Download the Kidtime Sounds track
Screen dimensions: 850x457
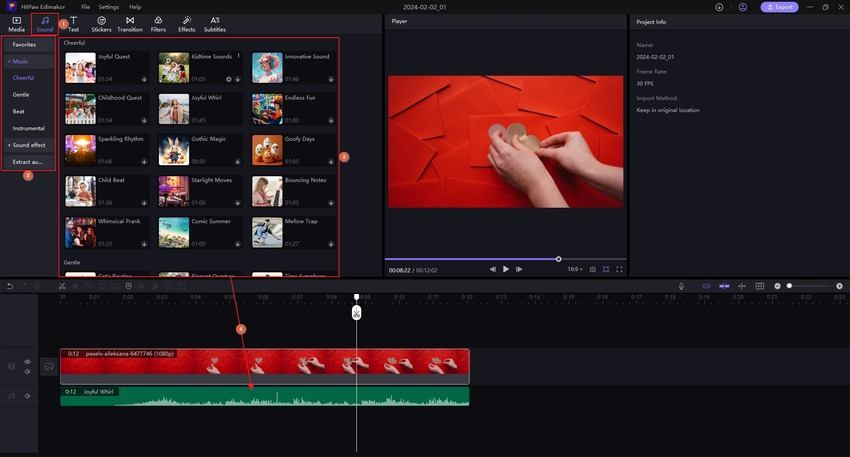pos(237,79)
